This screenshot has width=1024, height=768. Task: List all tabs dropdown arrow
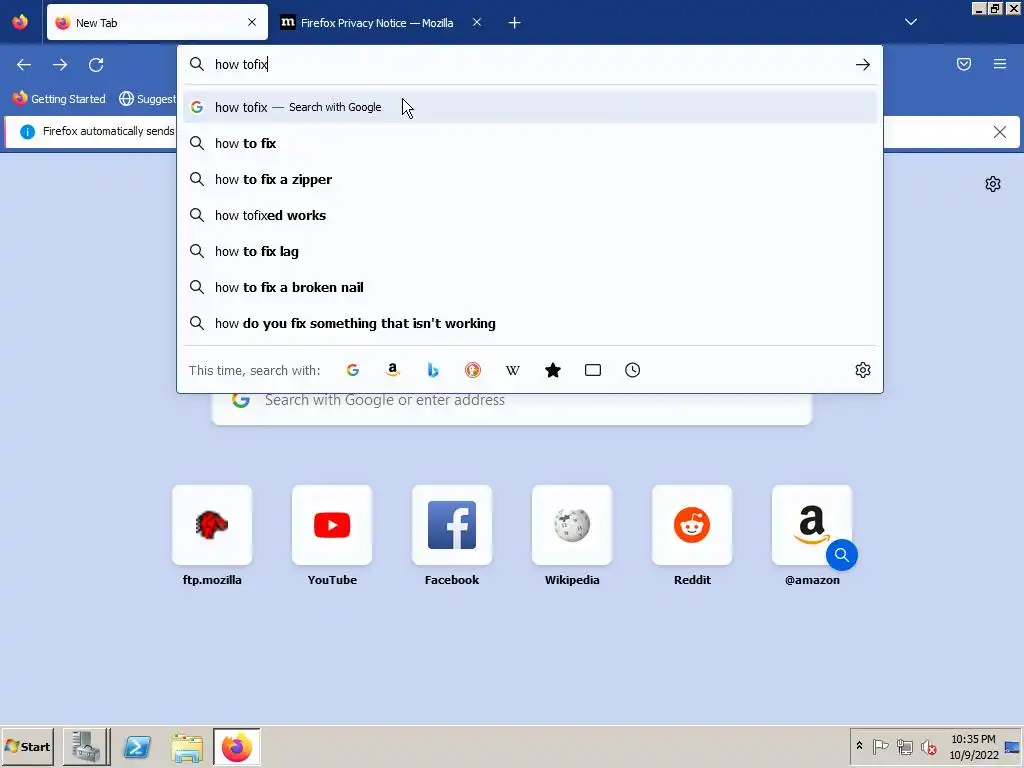tap(910, 22)
